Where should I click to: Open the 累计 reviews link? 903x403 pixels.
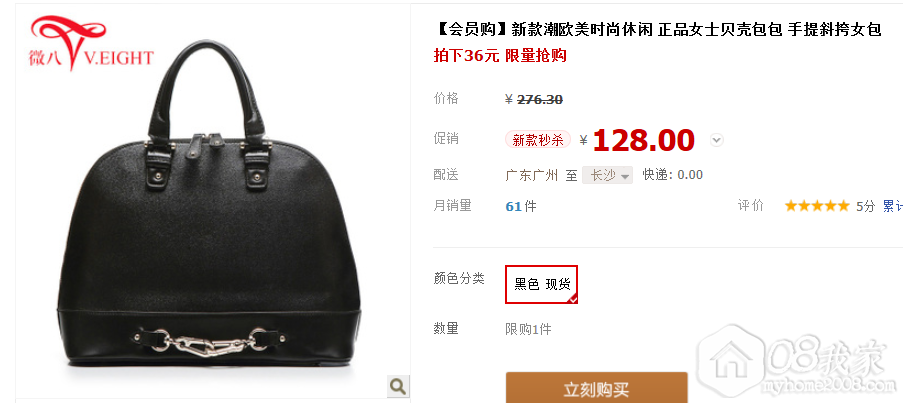[893, 206]
